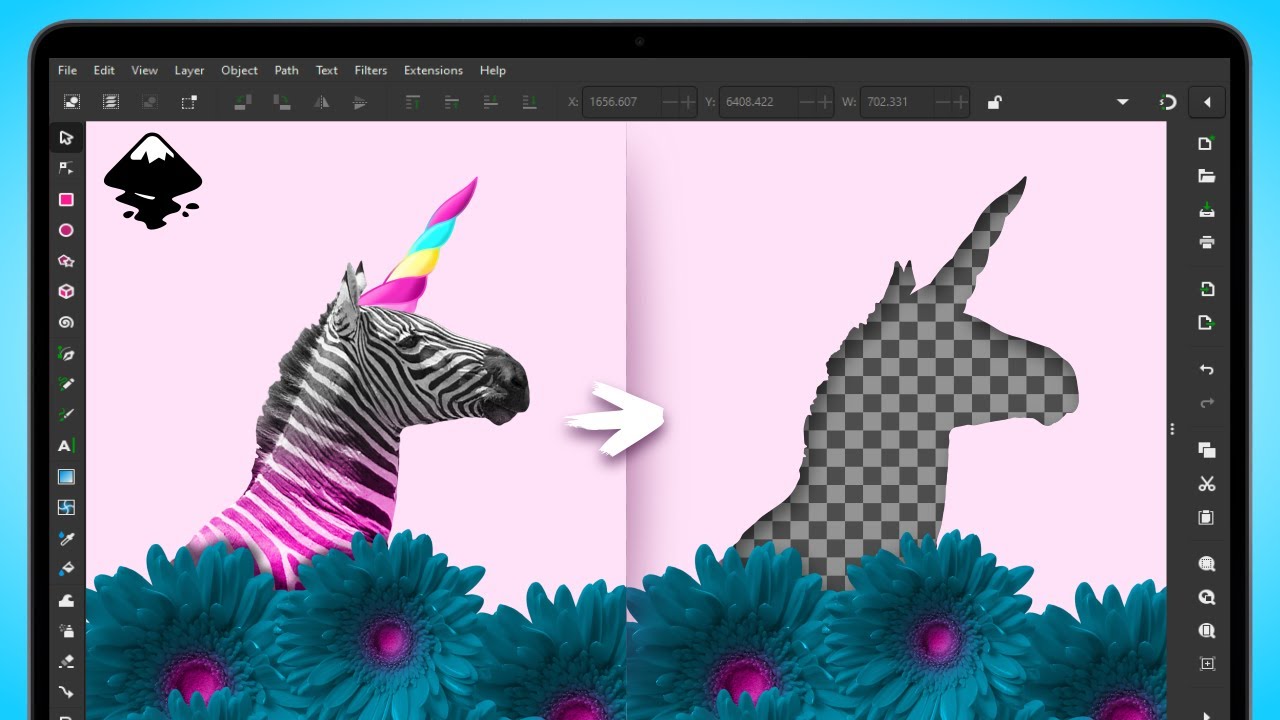This screenshot has width=1280, height=720.
Task: Select the Calligraphy tool
Action: tap(66, 415)
